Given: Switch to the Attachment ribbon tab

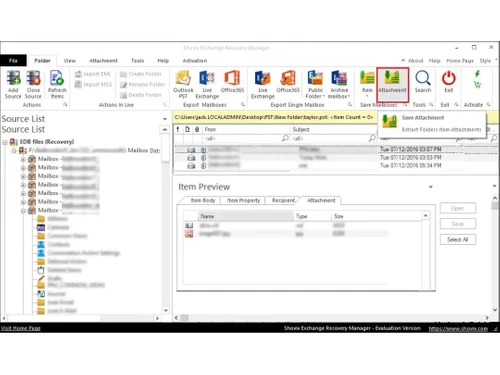Looking at the screenshot, I should pyautogui.click(x=103, y=61).
